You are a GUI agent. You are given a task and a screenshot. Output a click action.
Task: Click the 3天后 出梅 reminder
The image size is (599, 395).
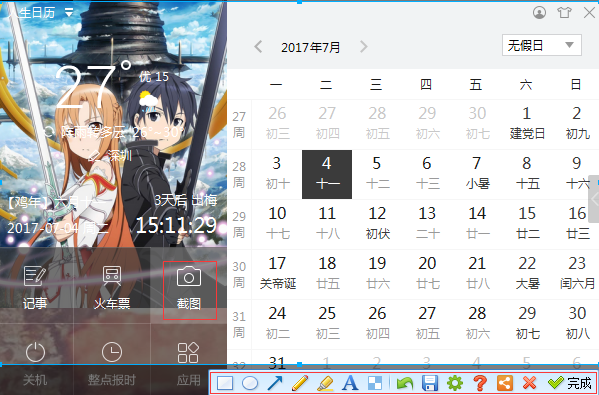[186, 200]
